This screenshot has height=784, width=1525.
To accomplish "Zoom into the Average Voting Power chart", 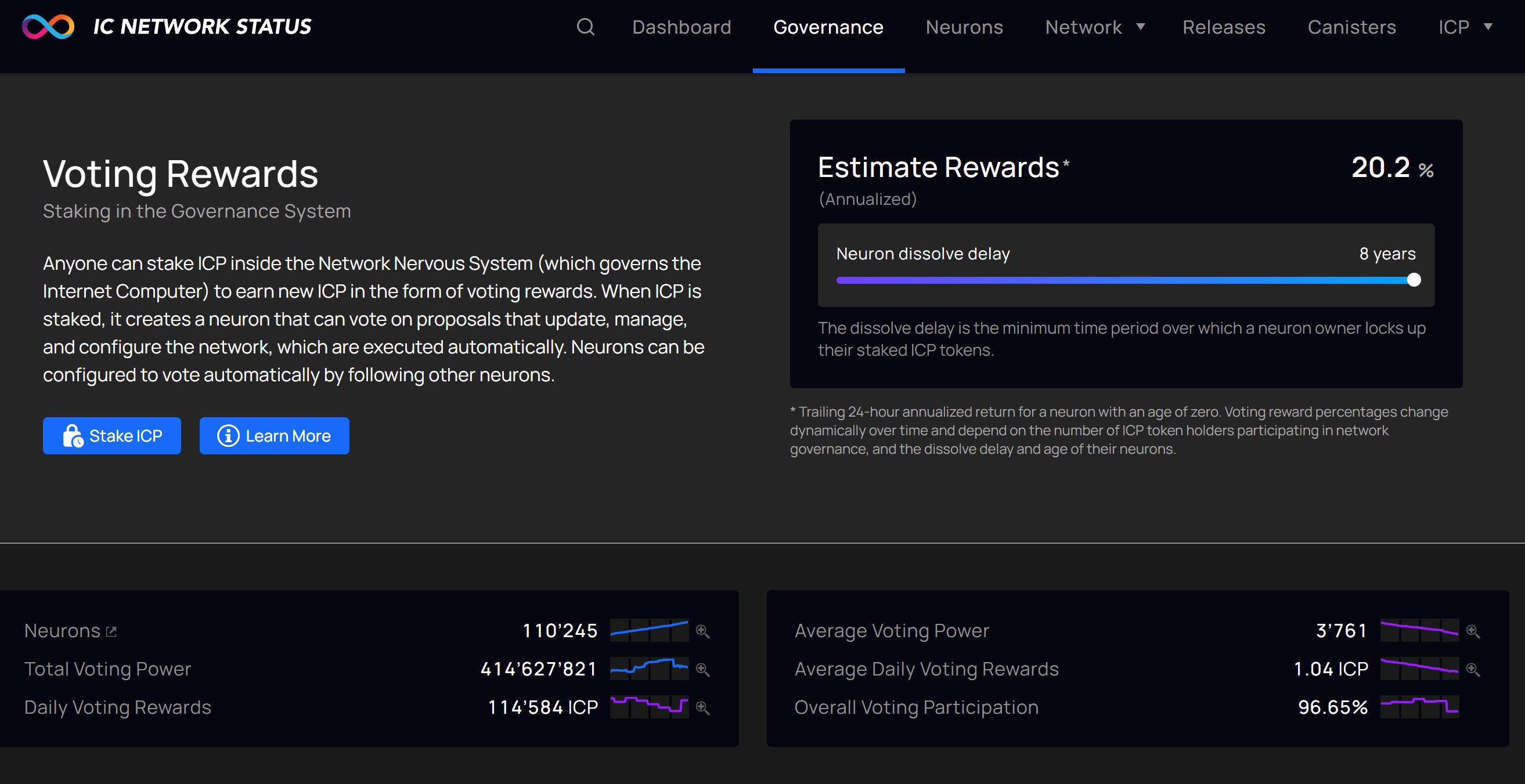I will click(1473, 631).
